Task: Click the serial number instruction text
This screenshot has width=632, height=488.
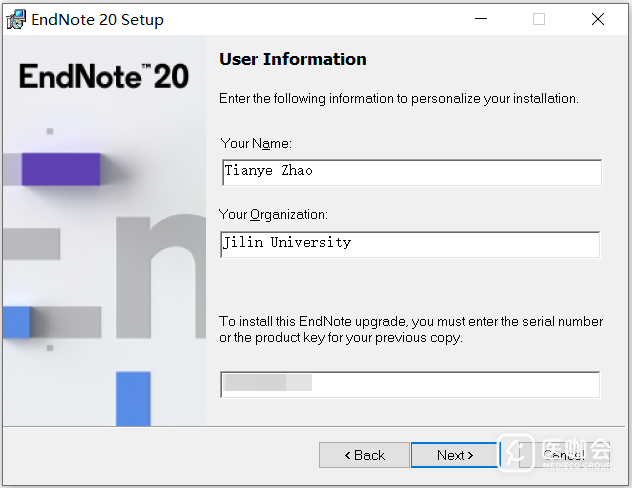Action: pyautogui.click(x=411, y=329)
